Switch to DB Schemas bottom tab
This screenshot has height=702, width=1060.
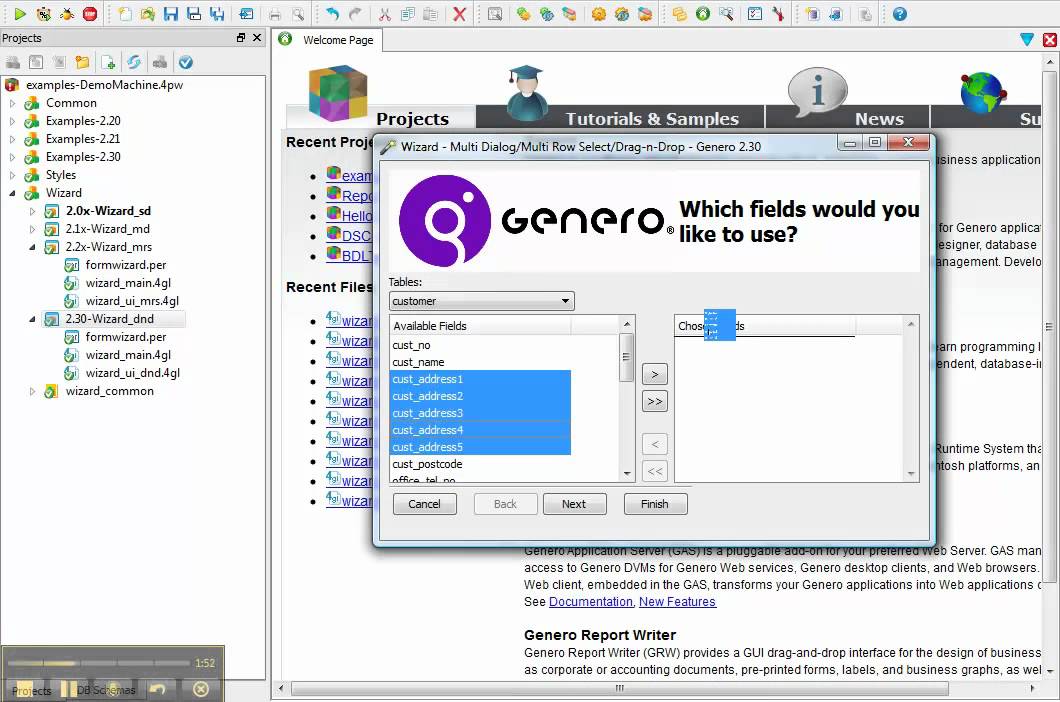105,690
